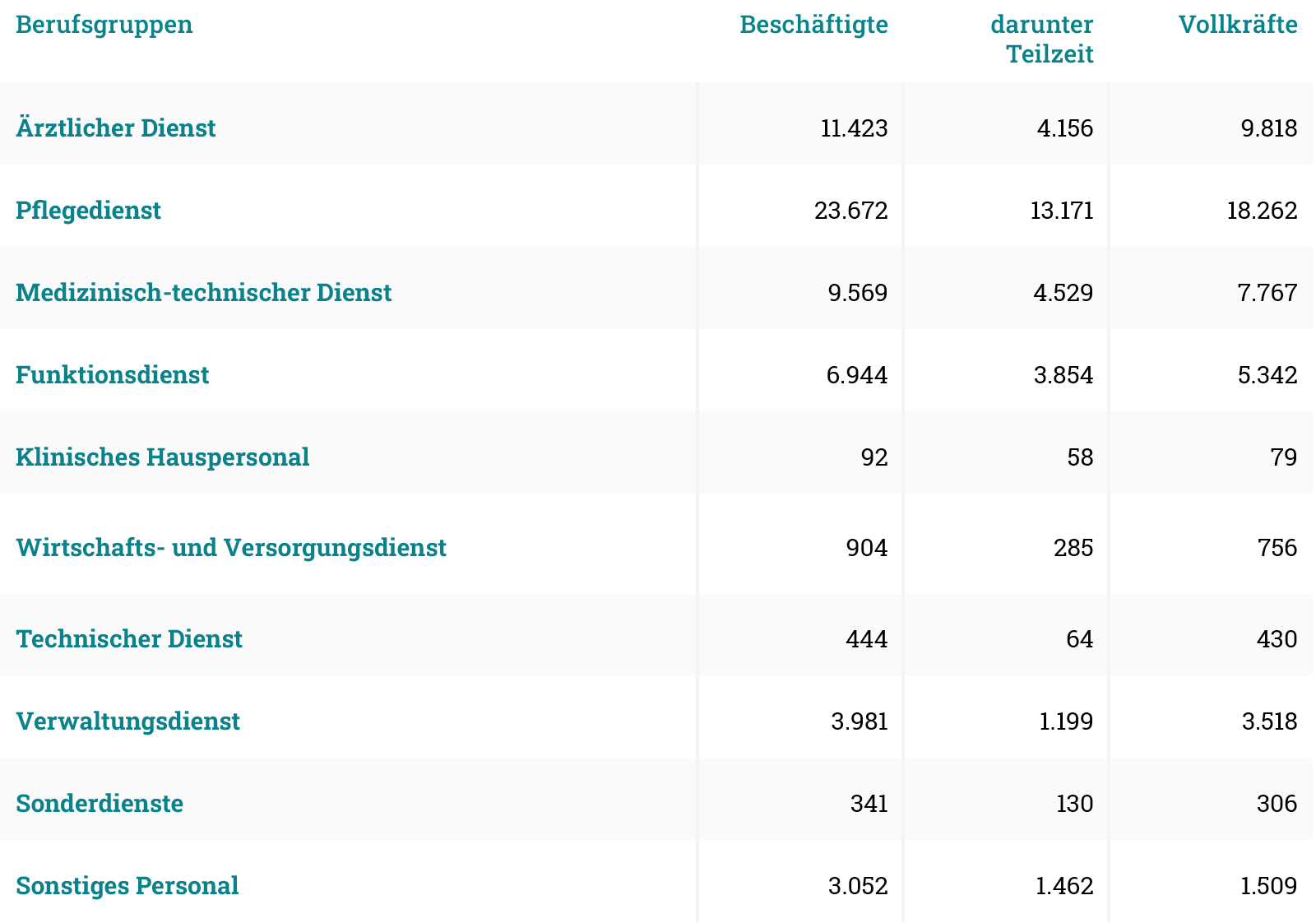This screenshot has width=1316, height=923.
Task: Select the Vollkräfte column header
Action: click(x=1238, y=25)
